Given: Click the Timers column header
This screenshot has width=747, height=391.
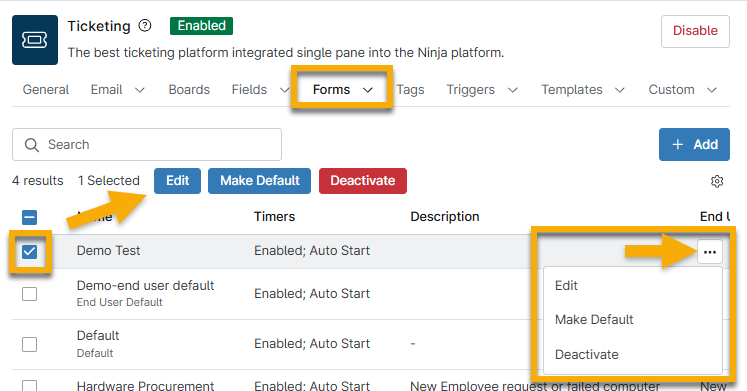Looking at the screenshot, I should pyautogui.click(x=274, y=217).
